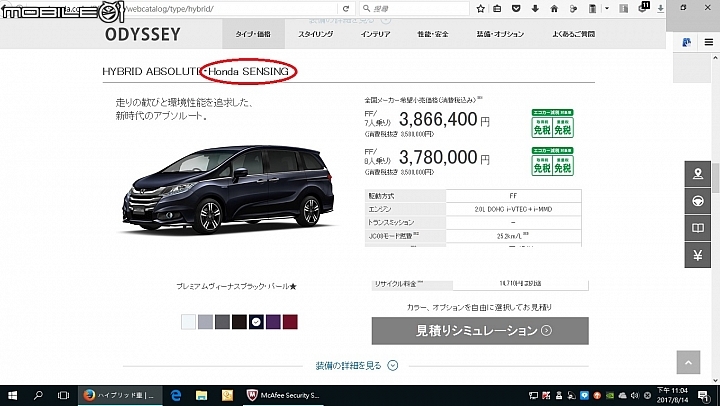The image size is (720, 406).
Task: Click the eco-car tax exemption badge for 8-seater
Action: (x=552, y=161)
